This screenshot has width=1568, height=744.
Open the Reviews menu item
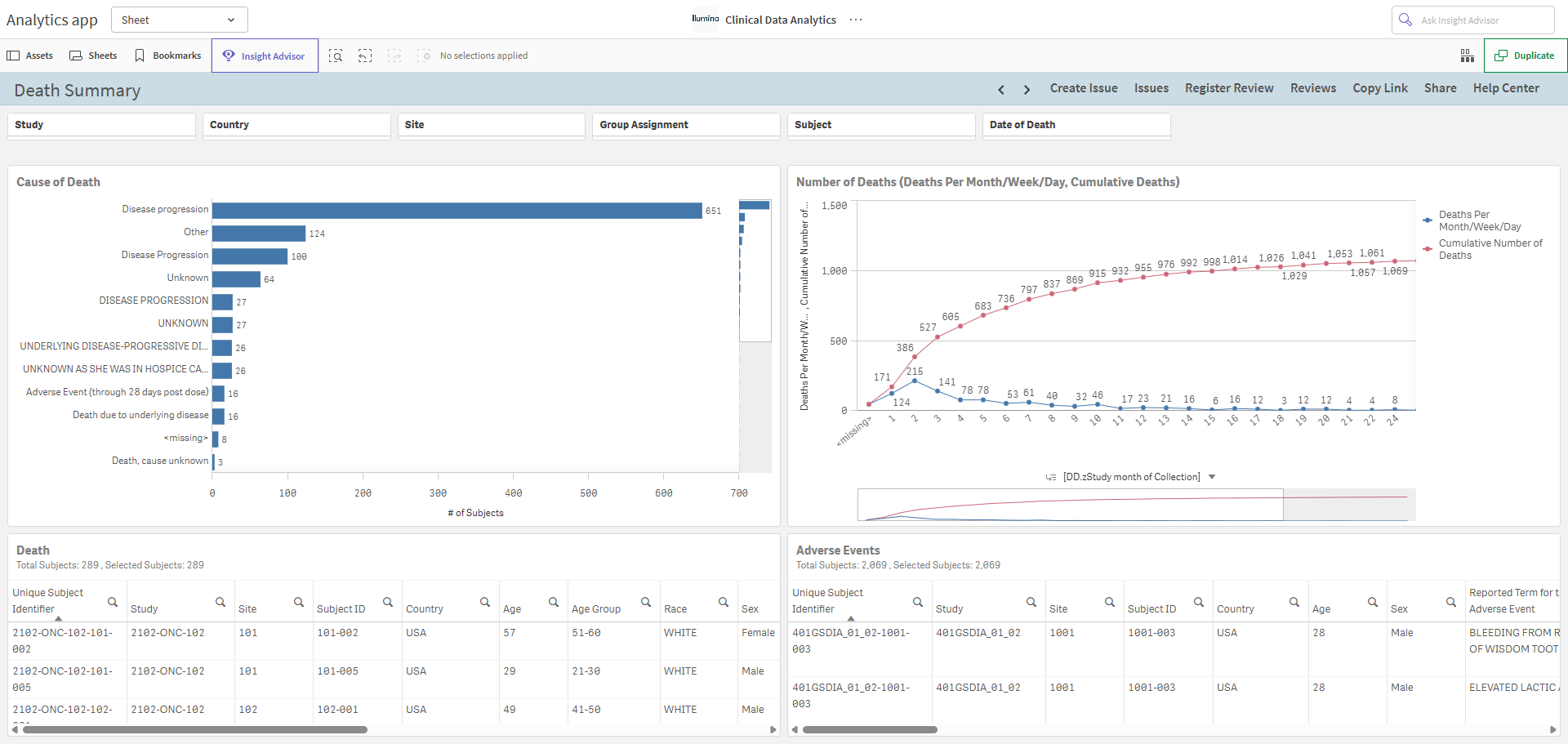[x=1313, y=88]
